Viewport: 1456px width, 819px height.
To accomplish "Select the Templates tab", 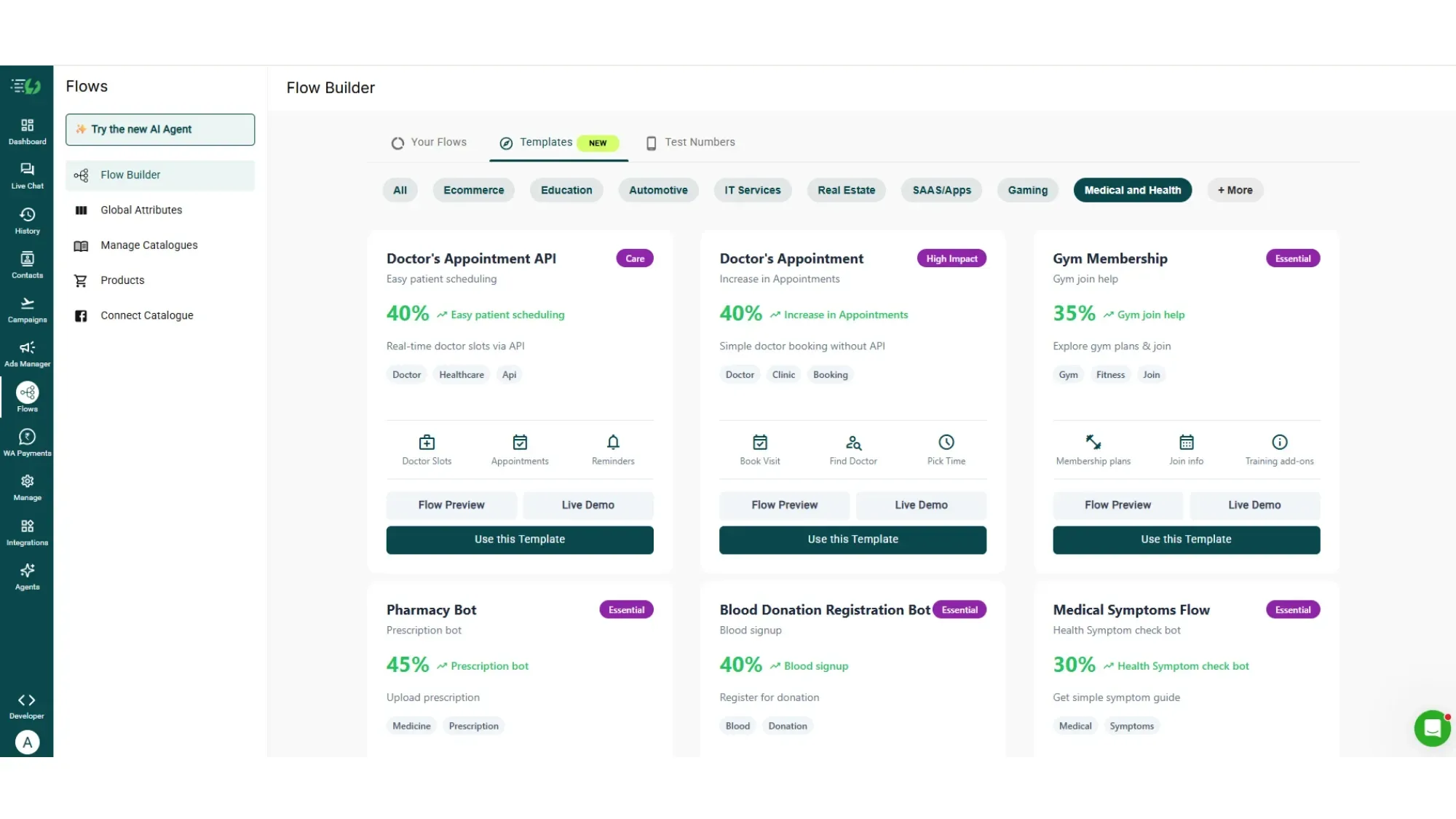I will click(558, 143).
